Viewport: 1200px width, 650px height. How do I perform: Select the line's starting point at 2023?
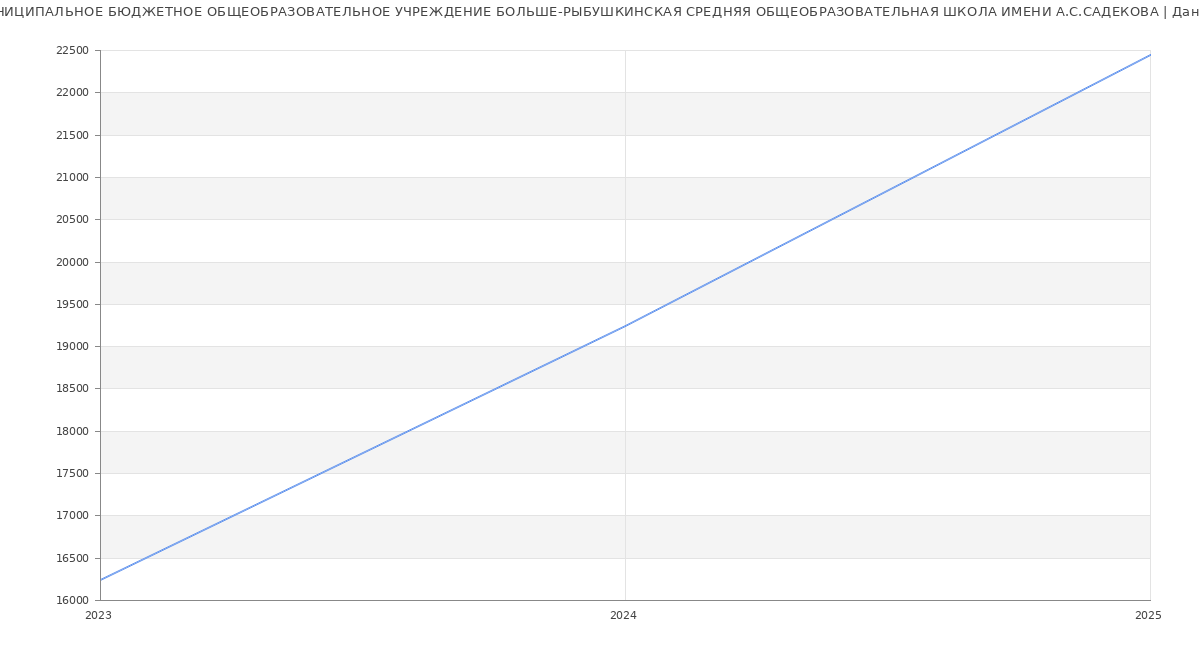tap(101, 580)
